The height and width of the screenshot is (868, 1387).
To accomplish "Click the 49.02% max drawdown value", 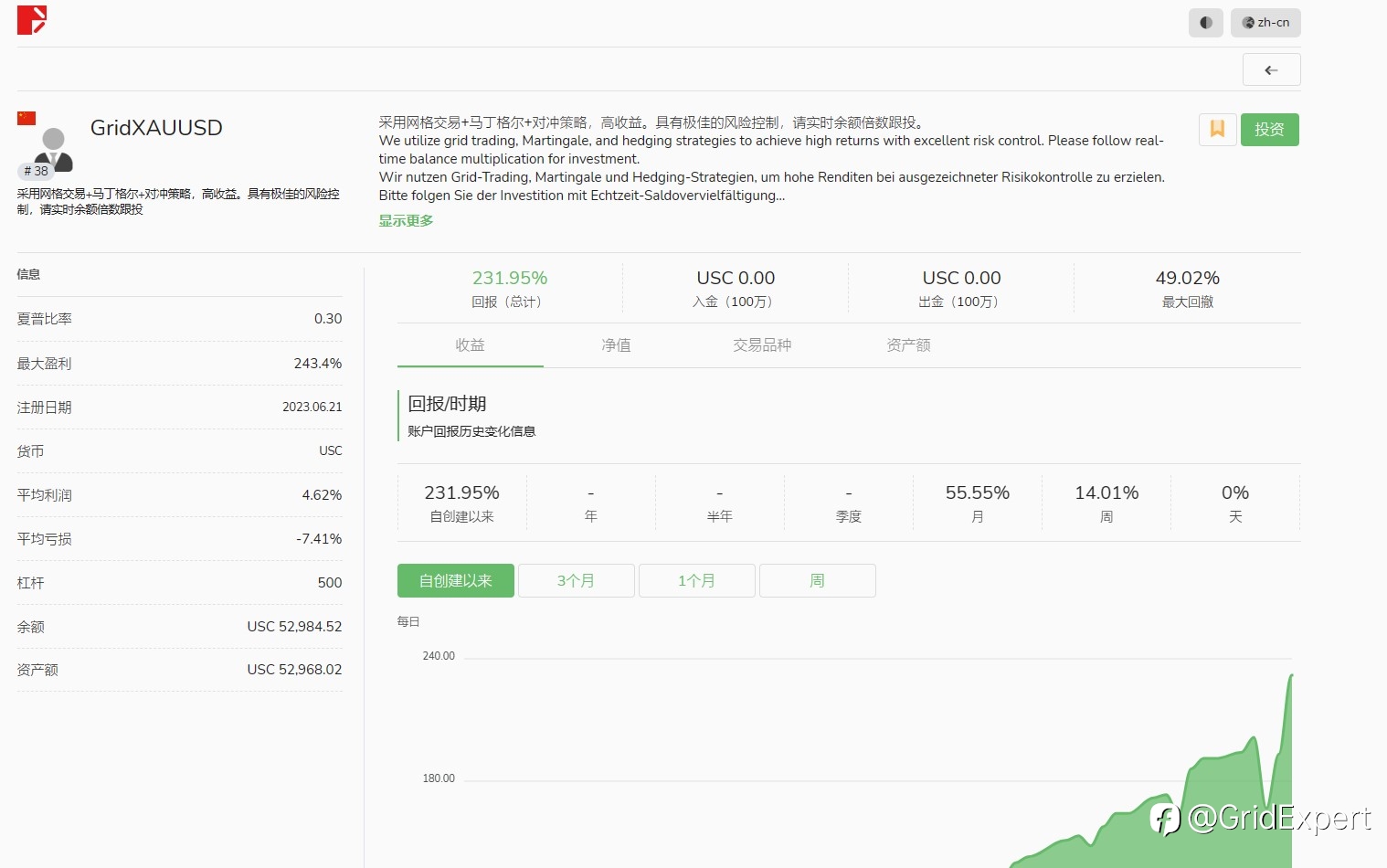I will click(x=1188, y=278).
